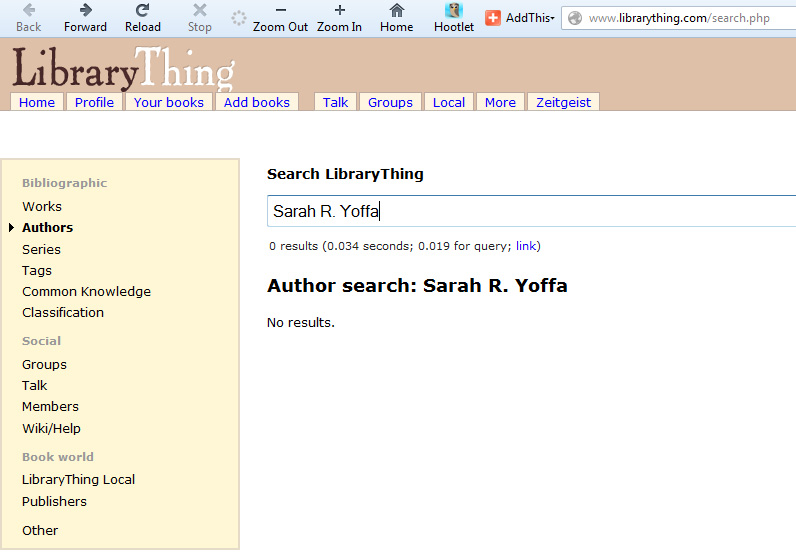Open the Home tab
The image size is (796, 555).
coord(37,102)
